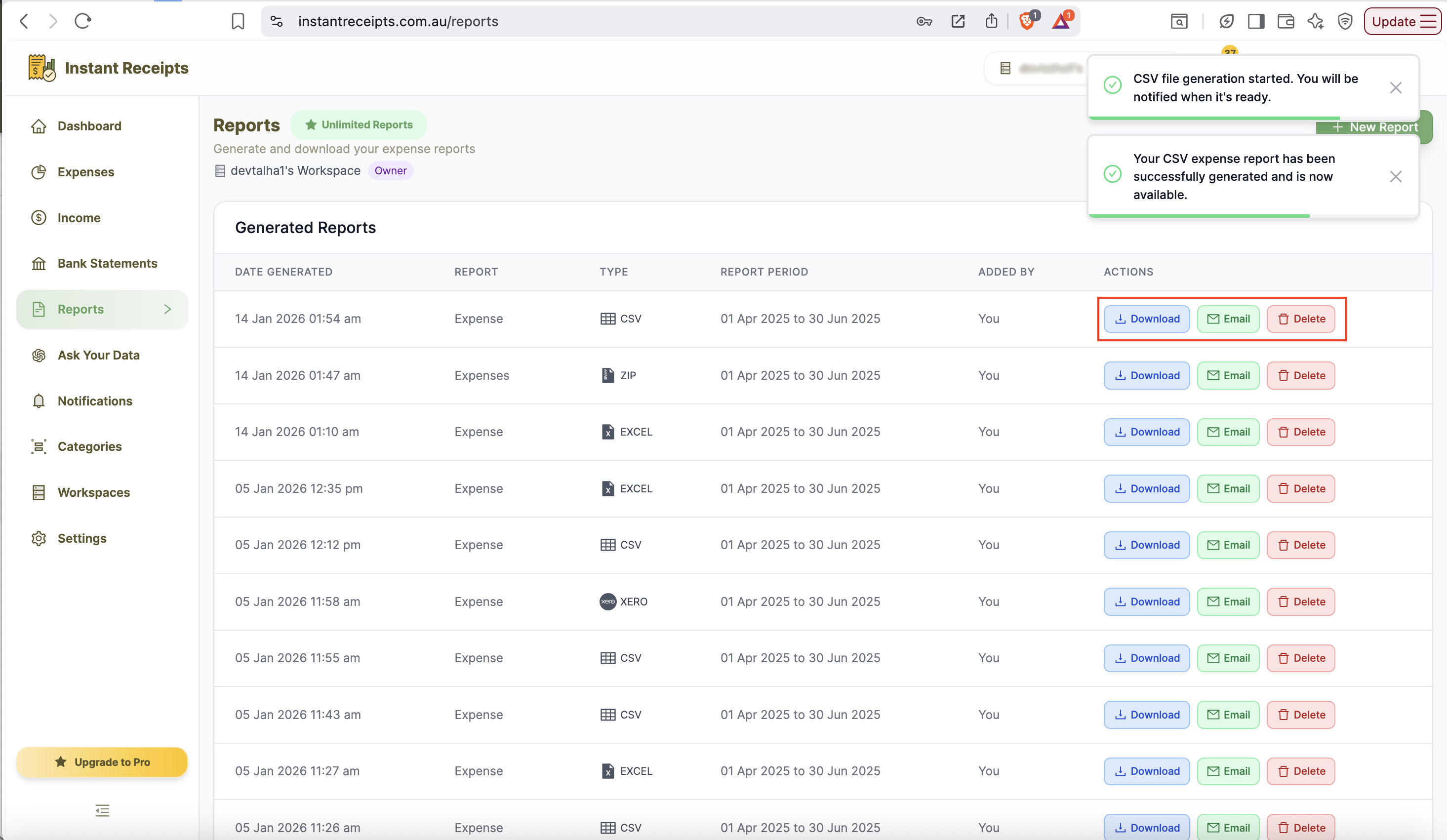Reload the page with refresh icon
Viewport: 1447px width, 840px height.
(x=82, y=21)
